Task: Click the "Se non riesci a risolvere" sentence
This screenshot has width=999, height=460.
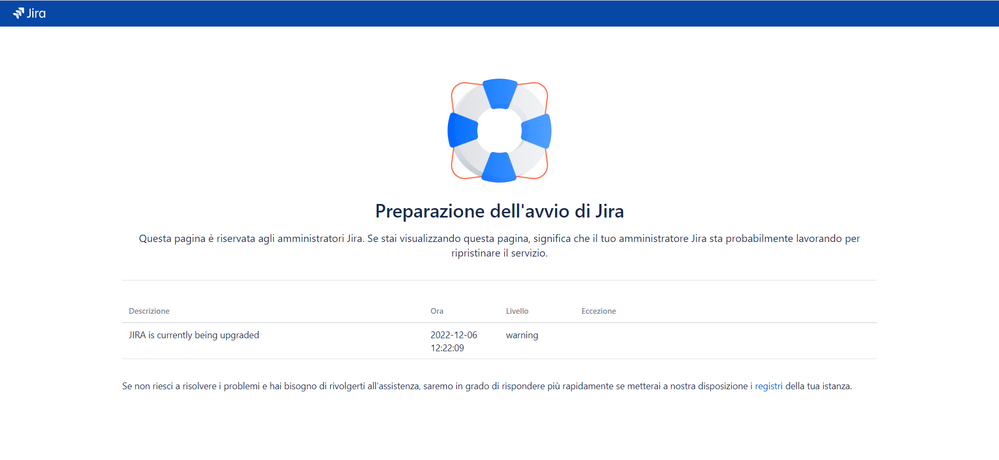Action: [487, 386]
